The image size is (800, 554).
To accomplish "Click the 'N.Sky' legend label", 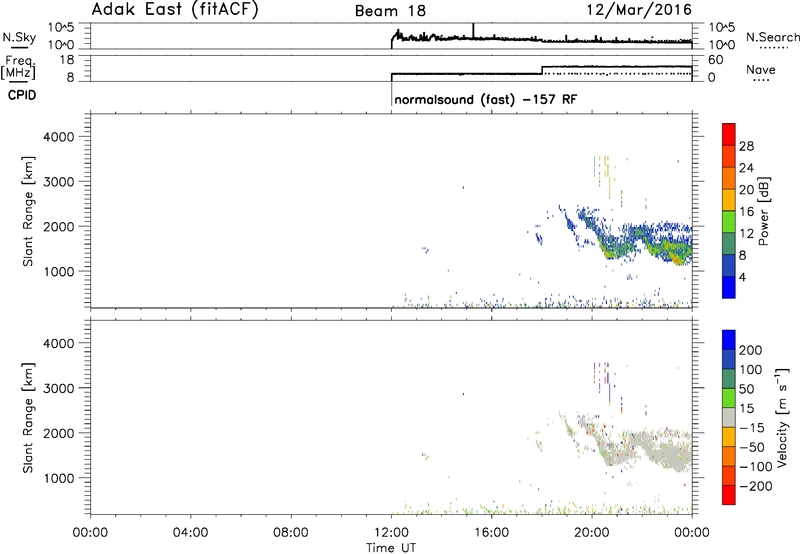I will 19,37.
